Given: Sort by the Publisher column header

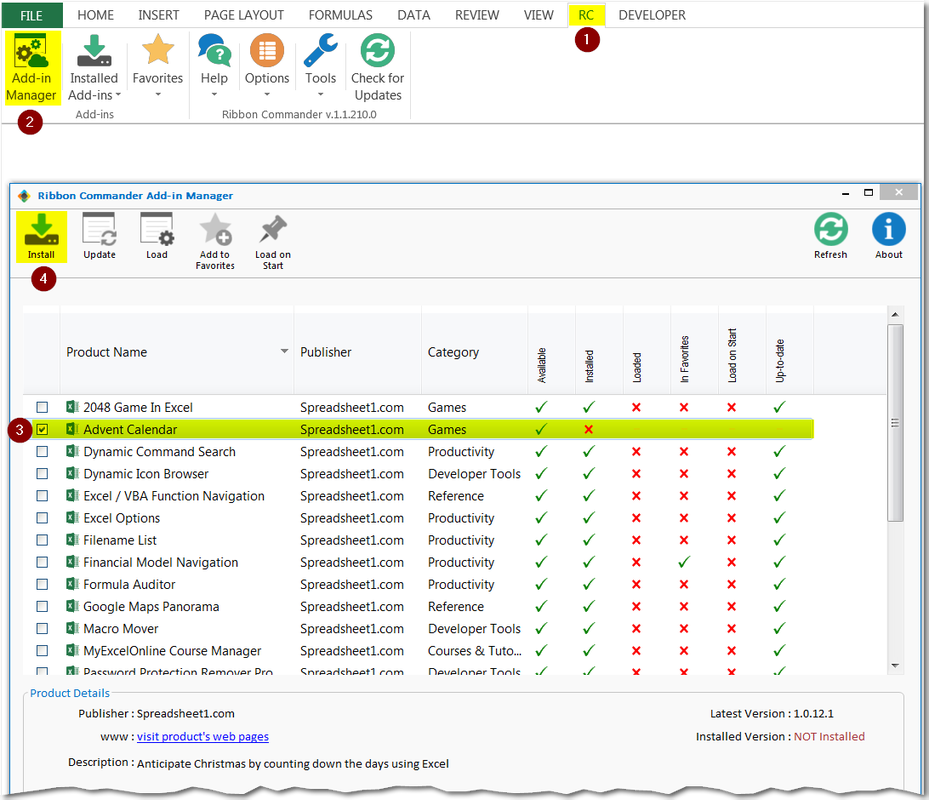Looking at the screenshot, I should (326, 352).
